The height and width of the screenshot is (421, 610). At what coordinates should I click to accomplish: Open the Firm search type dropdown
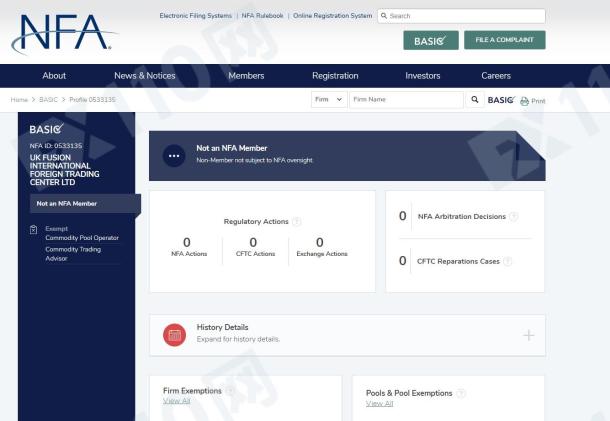(x=329, y=100)
